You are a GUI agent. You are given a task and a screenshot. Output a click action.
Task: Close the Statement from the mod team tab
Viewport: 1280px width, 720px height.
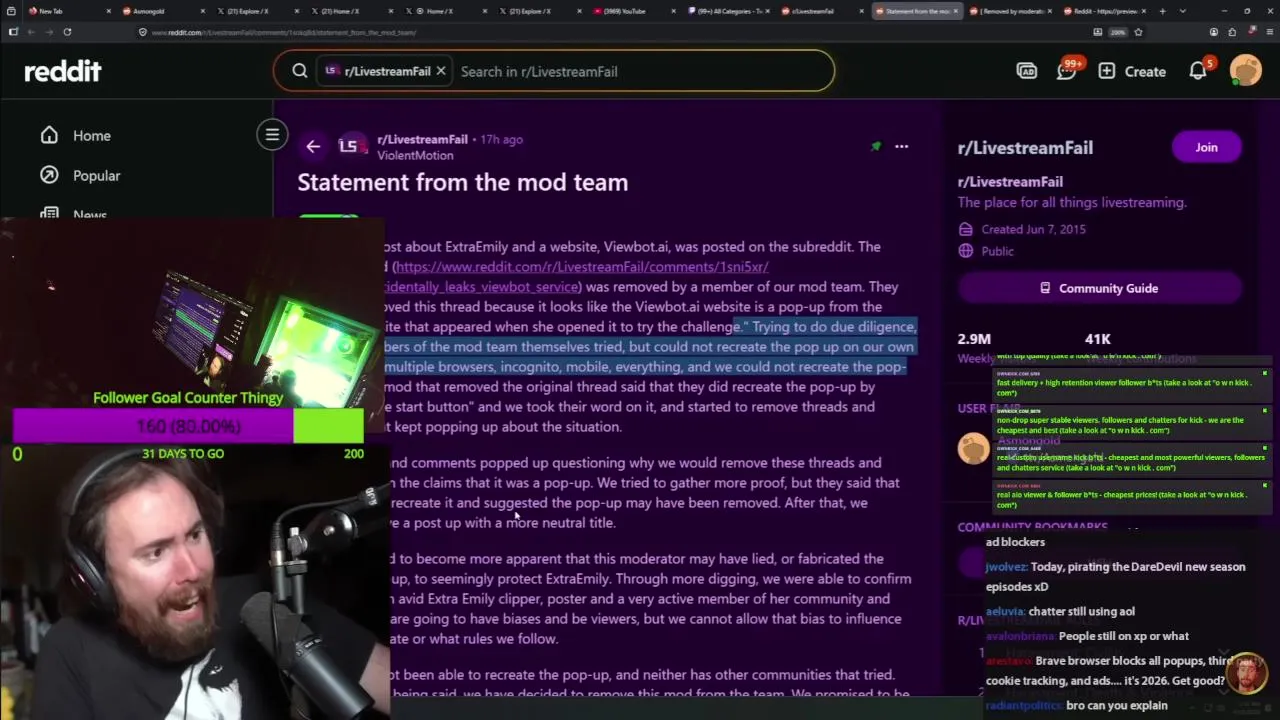coord(956,11)
